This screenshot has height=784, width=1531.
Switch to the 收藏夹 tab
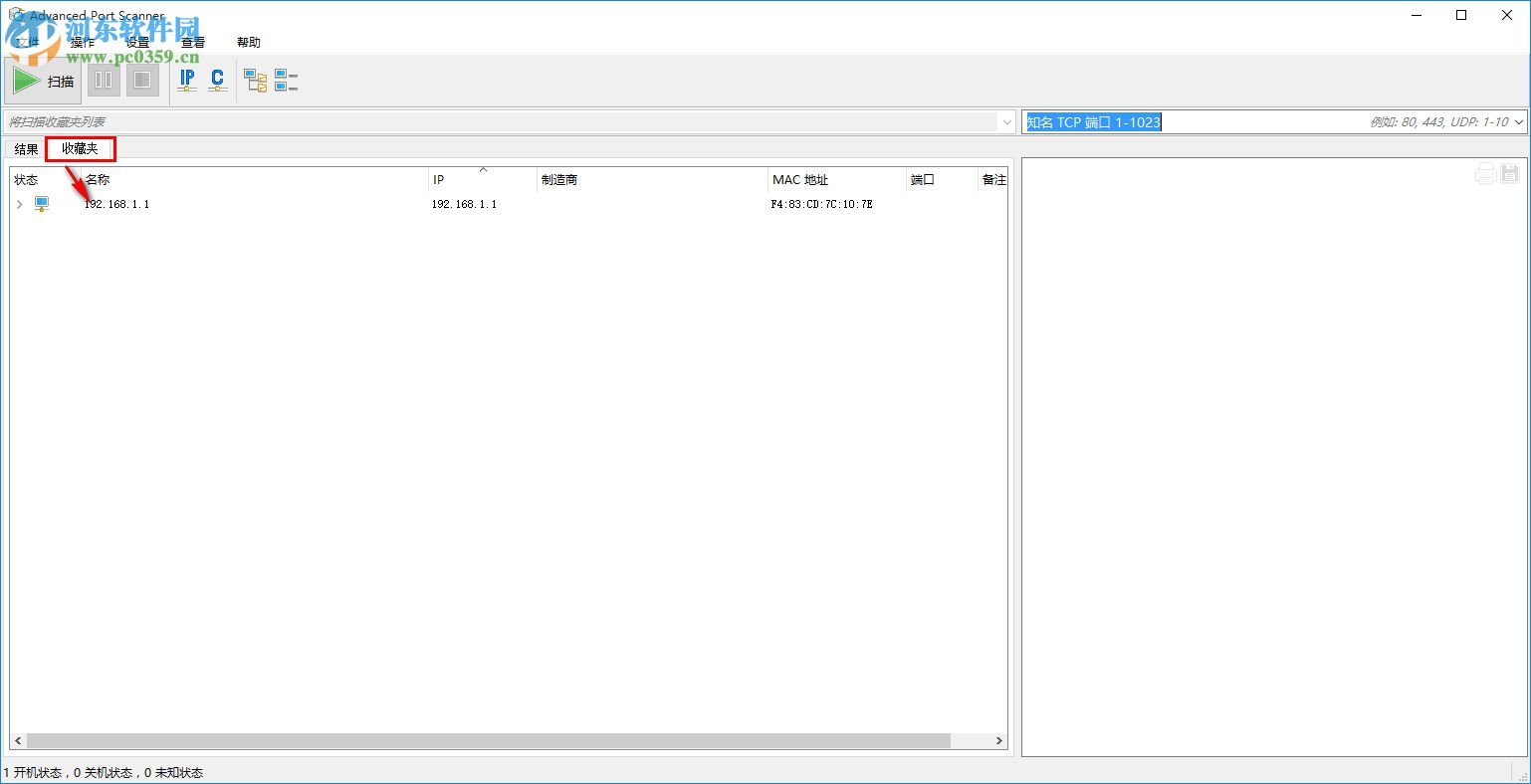81,149
